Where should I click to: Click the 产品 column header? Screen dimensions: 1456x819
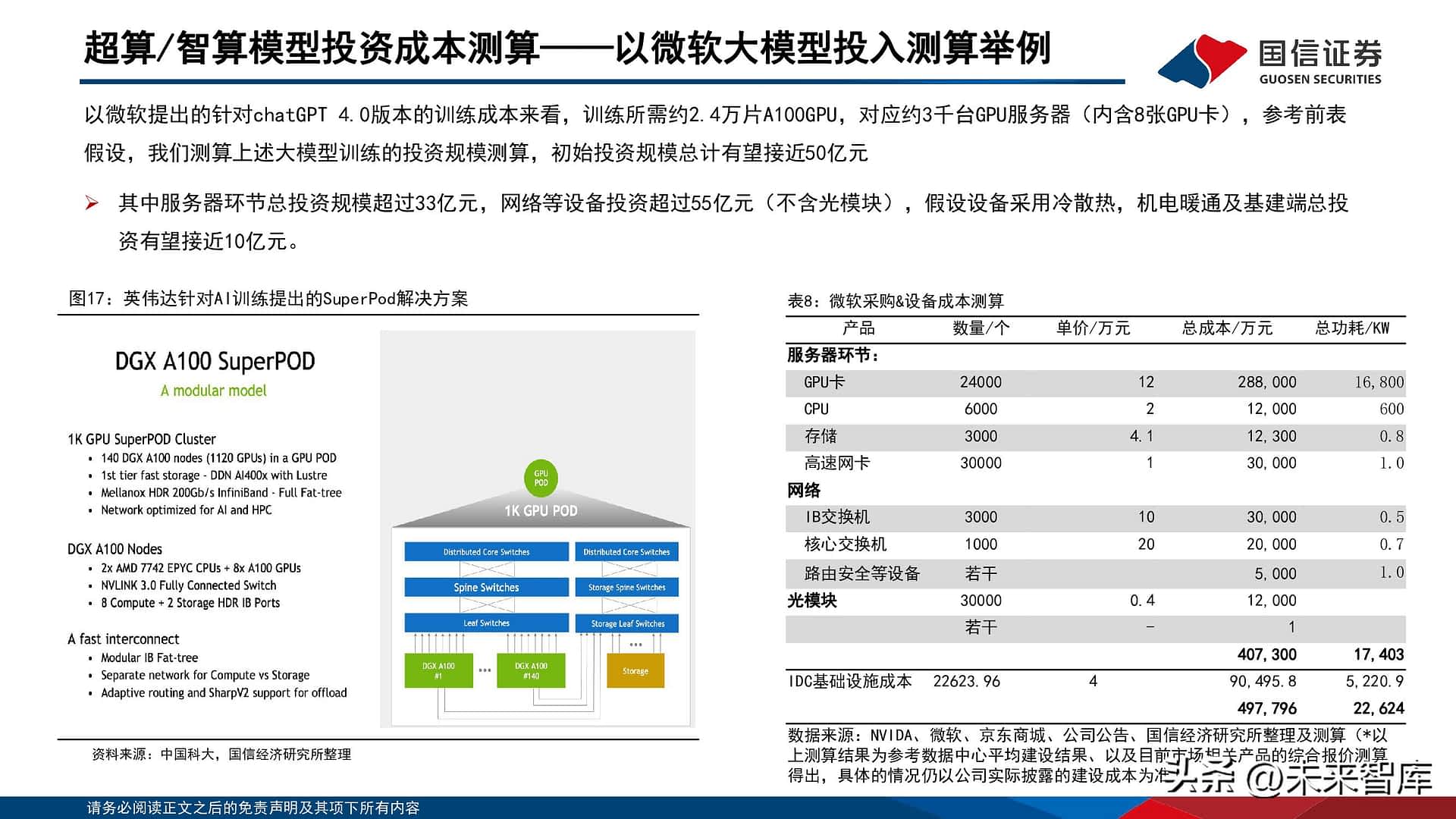tap(858, 328)
